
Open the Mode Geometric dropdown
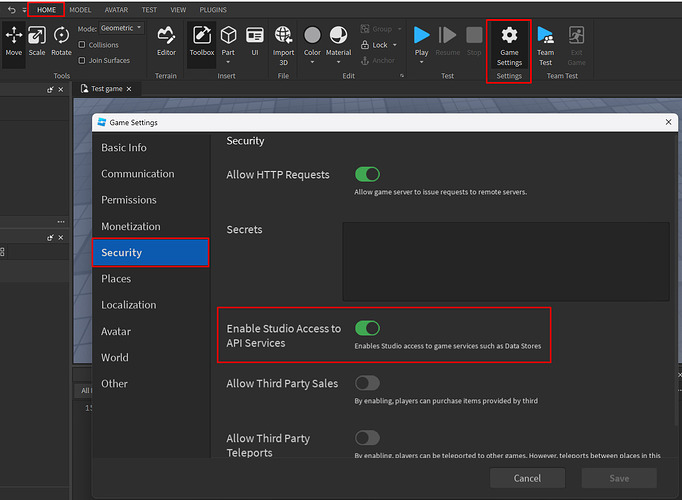122,28
